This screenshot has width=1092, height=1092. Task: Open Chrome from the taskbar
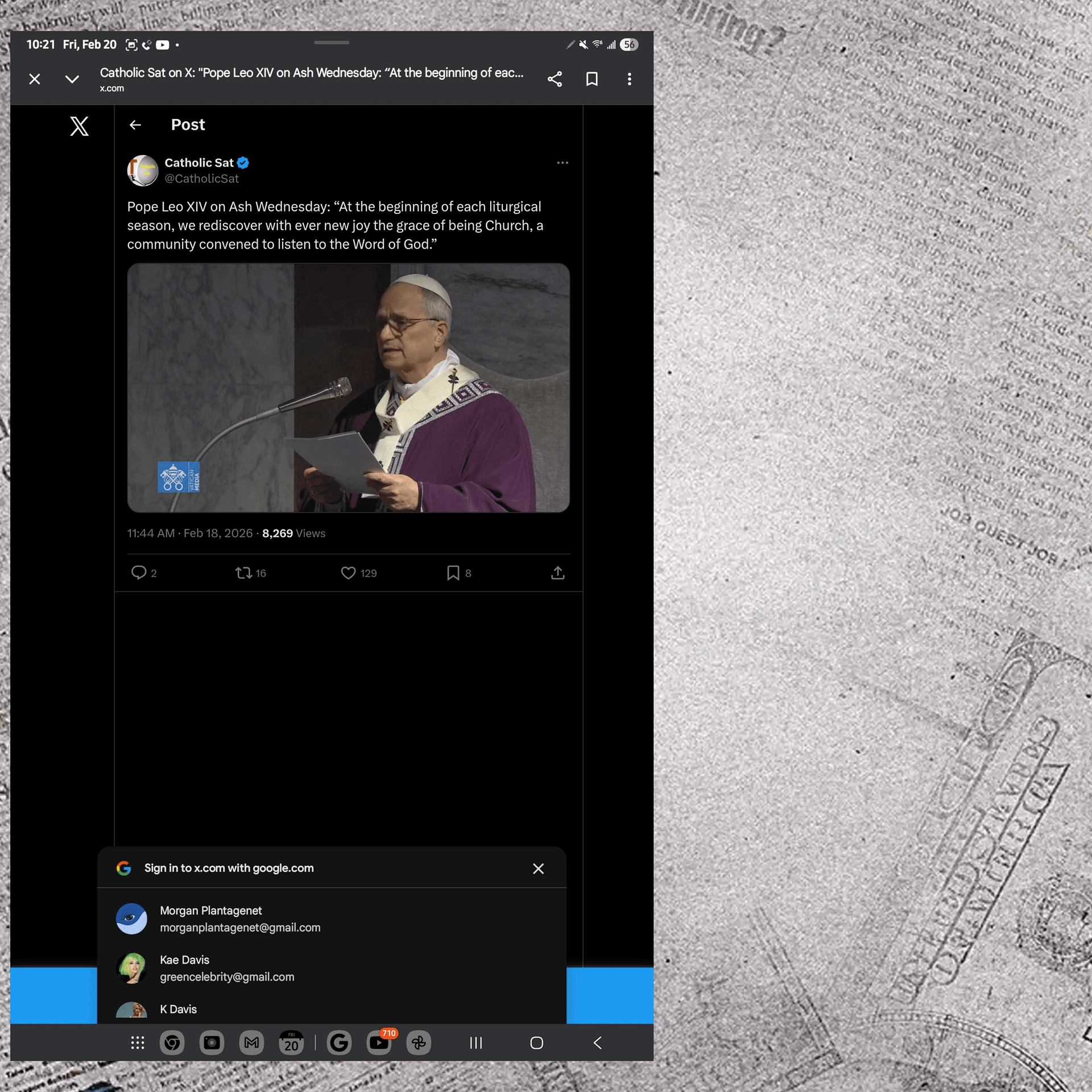tap(172, 1043)
